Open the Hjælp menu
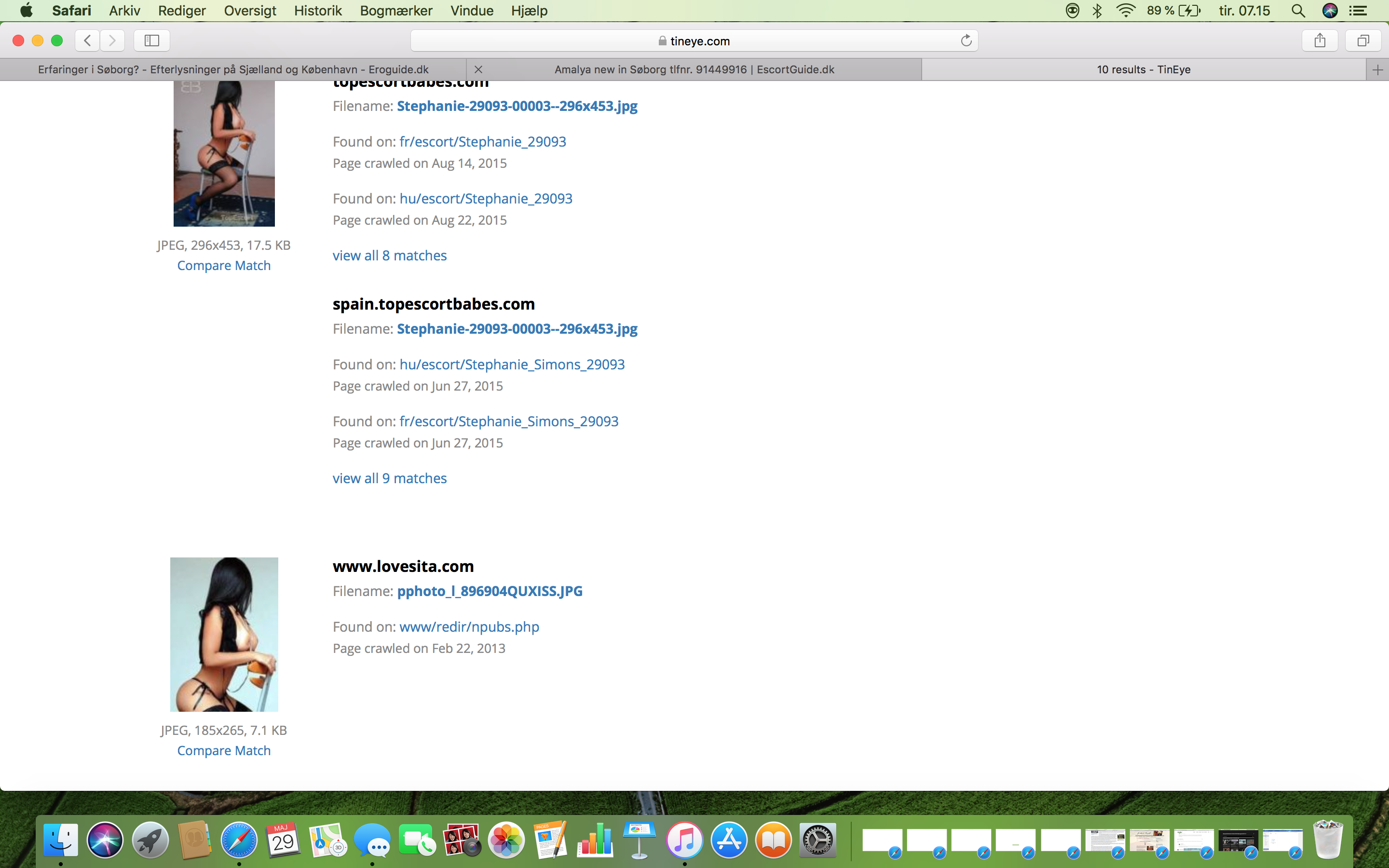 click(529, 10)
